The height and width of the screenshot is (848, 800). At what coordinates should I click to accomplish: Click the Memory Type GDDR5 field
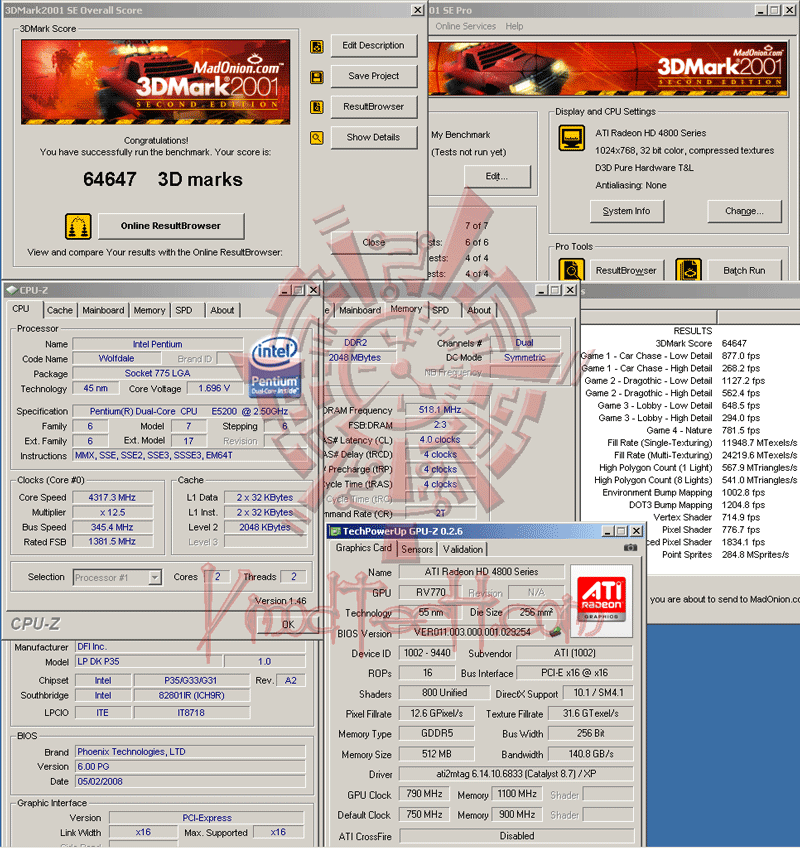pyautogui.click(x=437, y=734)
